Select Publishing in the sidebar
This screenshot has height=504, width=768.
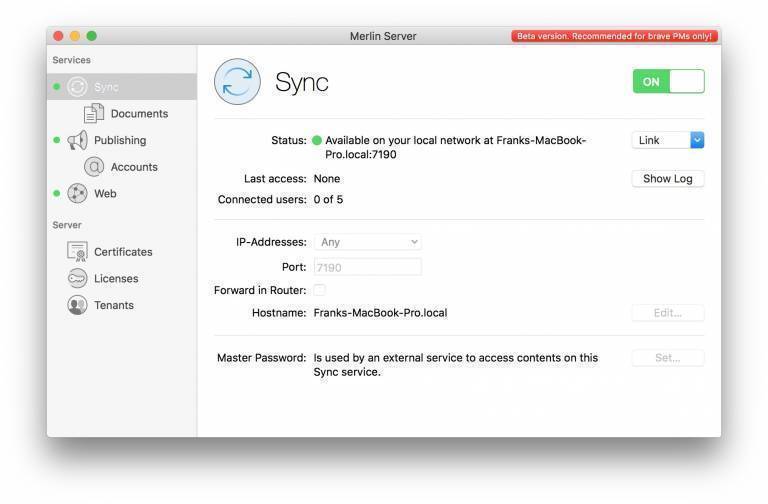point(120,140)
